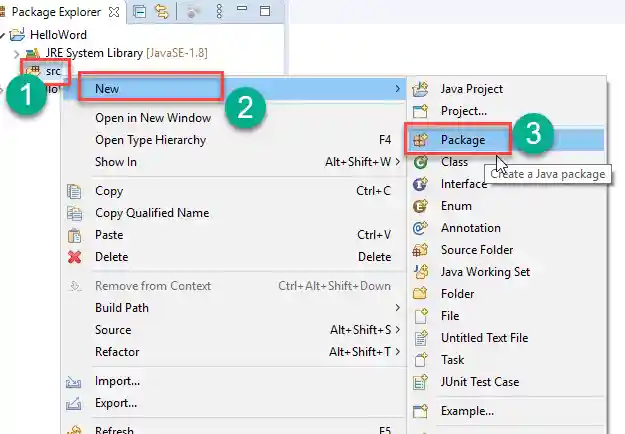
Task: Click the red Delete icon
Action: click(x=73, y=257)
